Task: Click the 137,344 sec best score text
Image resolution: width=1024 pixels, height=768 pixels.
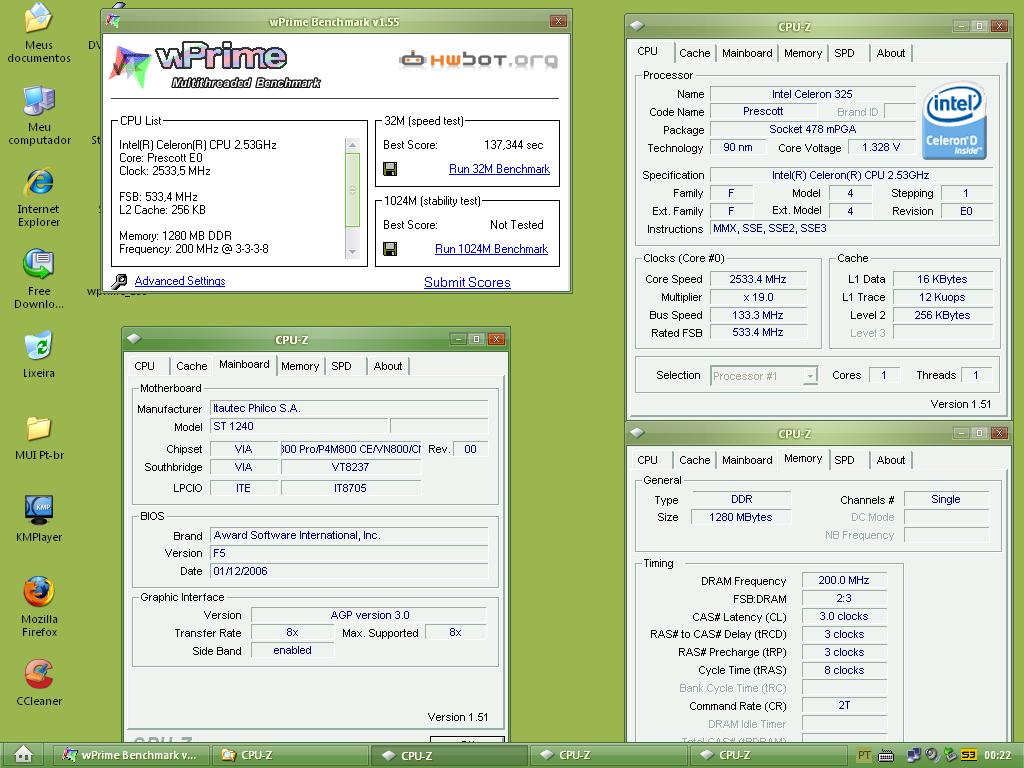Action: [x=513, y=145]
